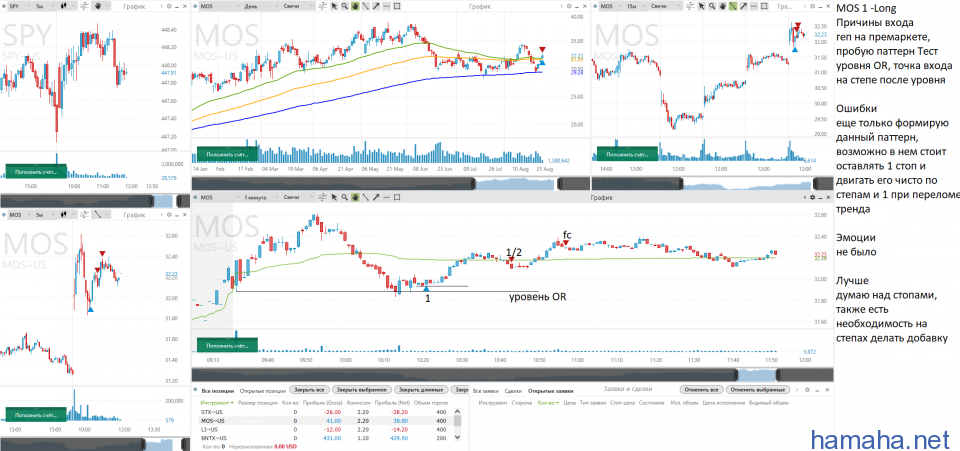This screenshot has height=451, width=960.
Task: Select pointer tool in MOS daily chart
Action: tap(334, 6)
